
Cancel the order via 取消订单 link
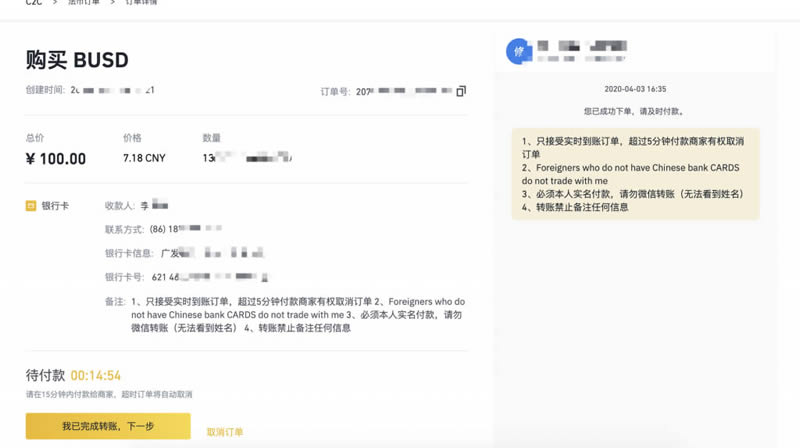[225, 432]
